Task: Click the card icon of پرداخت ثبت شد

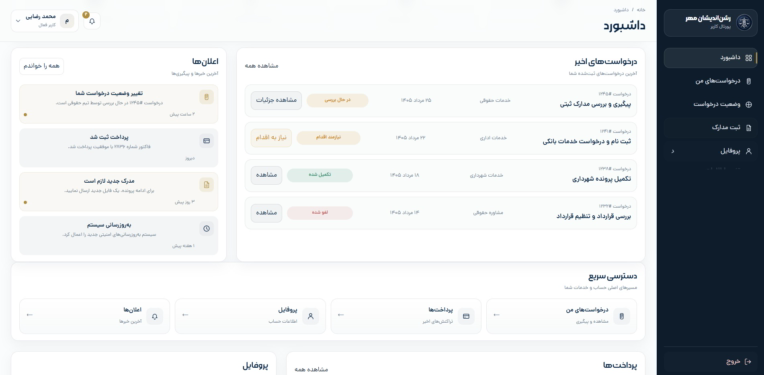Action: (x=206, y=141)
